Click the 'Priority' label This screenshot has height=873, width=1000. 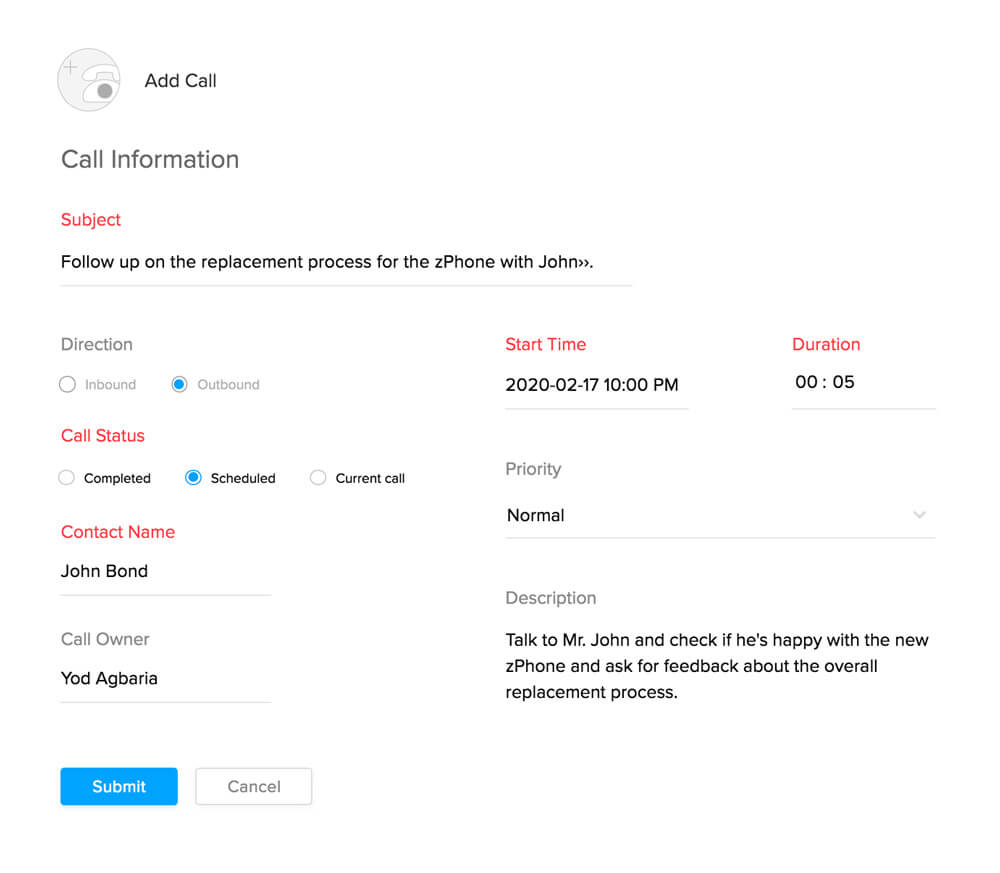click(x=533, y=469)
